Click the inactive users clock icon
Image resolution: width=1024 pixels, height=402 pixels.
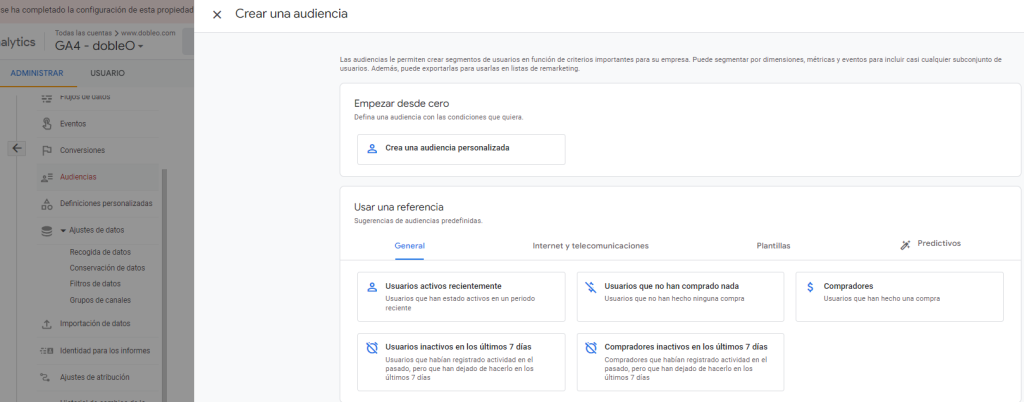(x=372, y=347)
